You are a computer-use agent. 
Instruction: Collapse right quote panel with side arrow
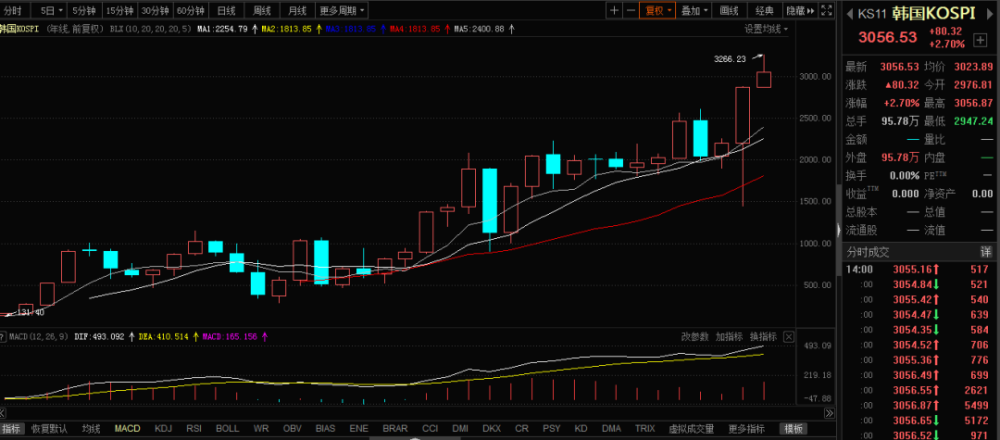tap(839, 230)
